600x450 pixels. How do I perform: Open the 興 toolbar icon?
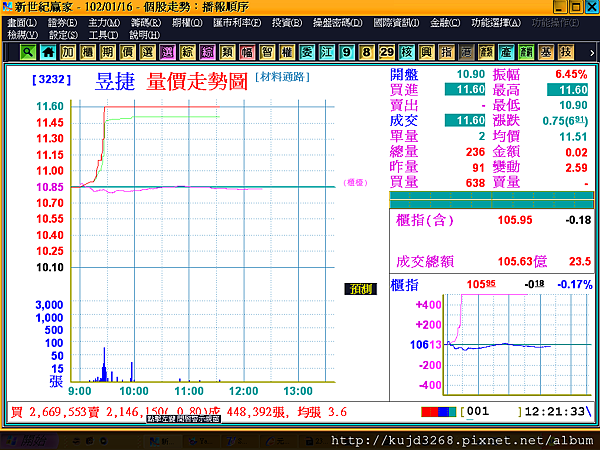[426, 52]
